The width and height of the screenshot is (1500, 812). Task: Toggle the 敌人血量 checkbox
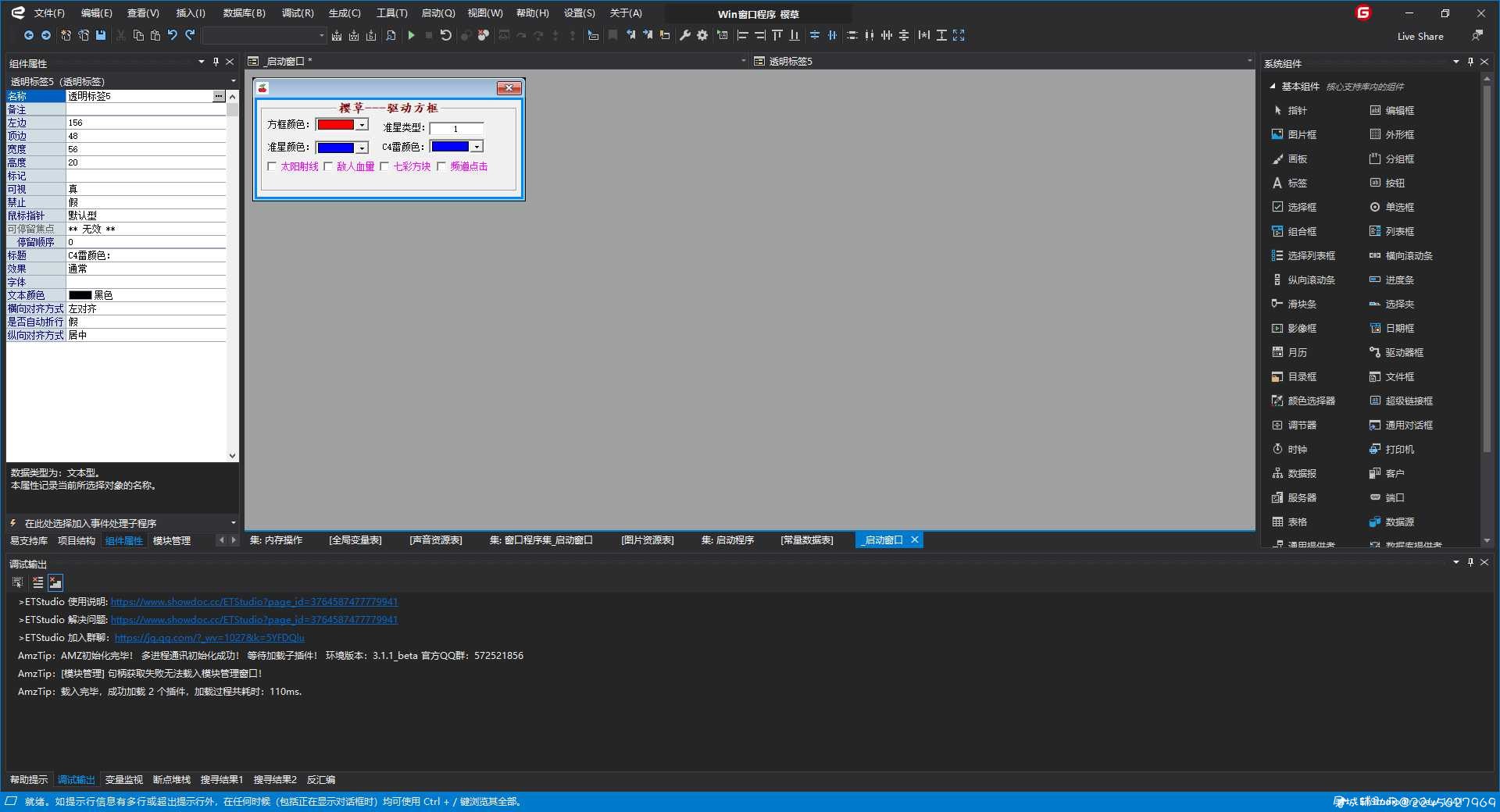click(328, 166)
